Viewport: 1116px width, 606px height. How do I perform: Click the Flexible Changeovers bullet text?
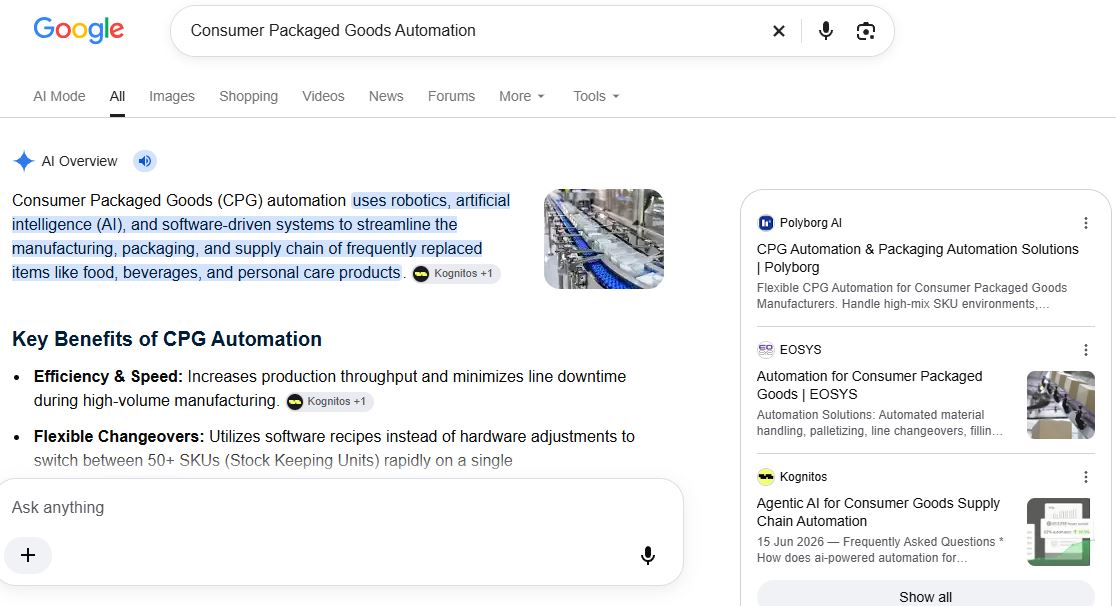tap(334, 448)
